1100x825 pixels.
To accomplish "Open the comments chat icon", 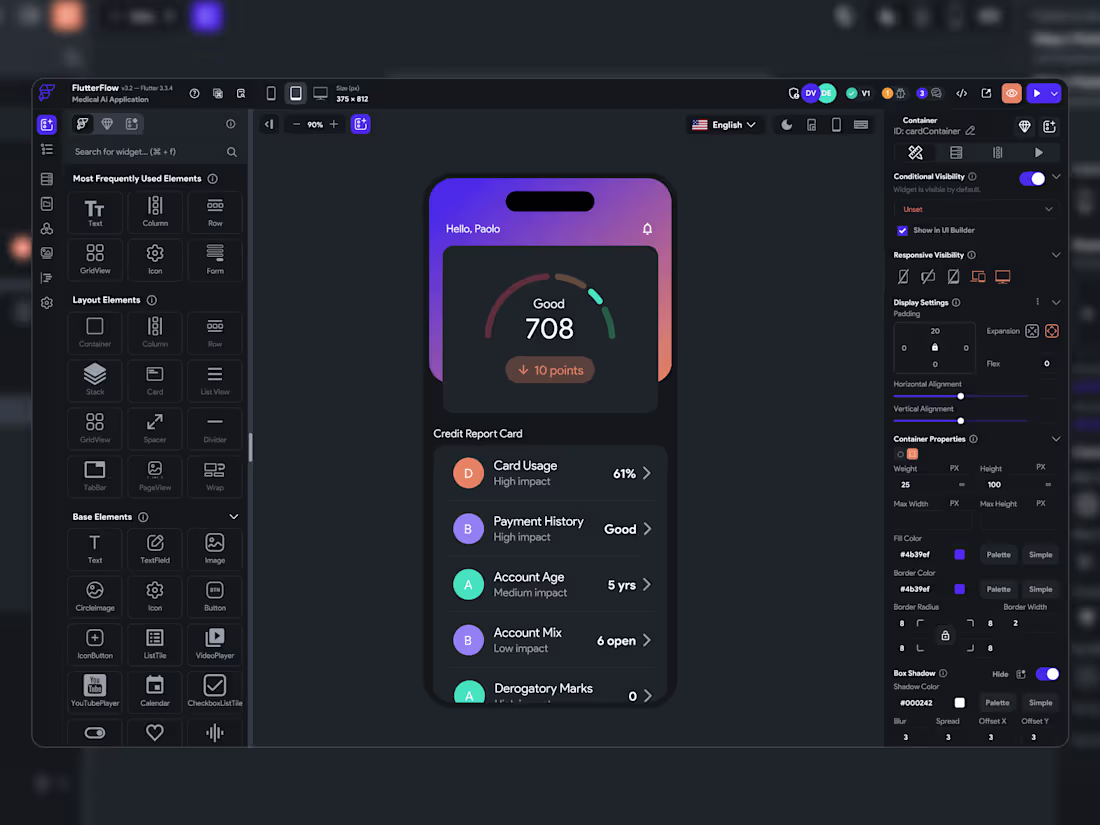I will tap(937, 93).
